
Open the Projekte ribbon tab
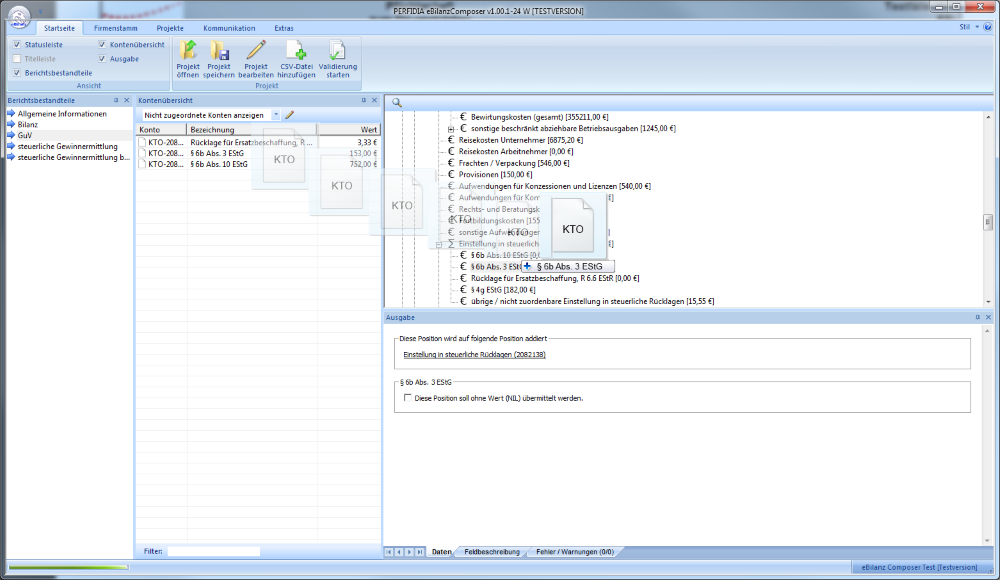click(170, 28)
